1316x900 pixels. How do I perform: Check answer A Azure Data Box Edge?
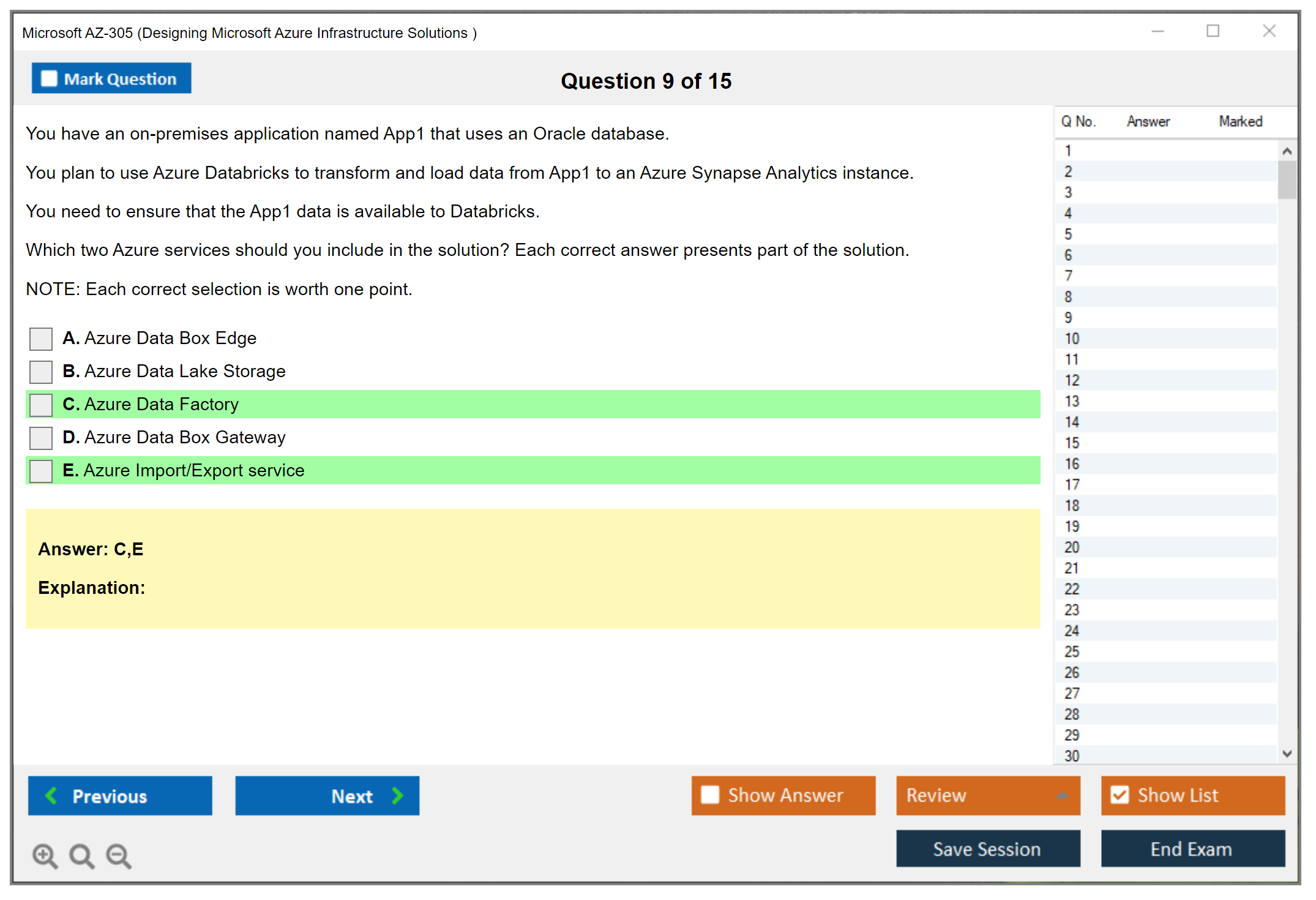click(x=41, y=339)
